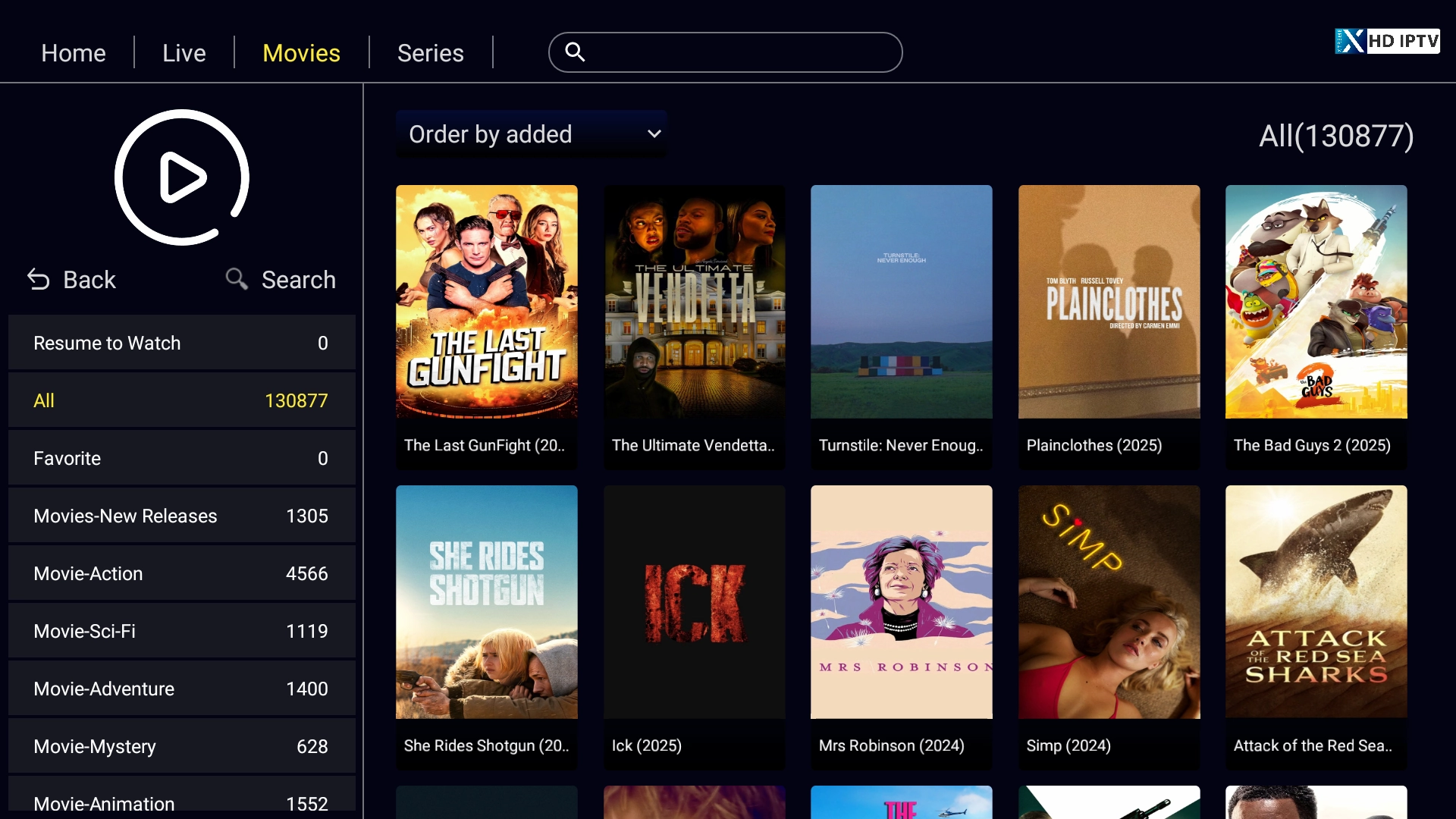Click the XHD IPTV logo

pyautogui.click(x=1387, y=41)
